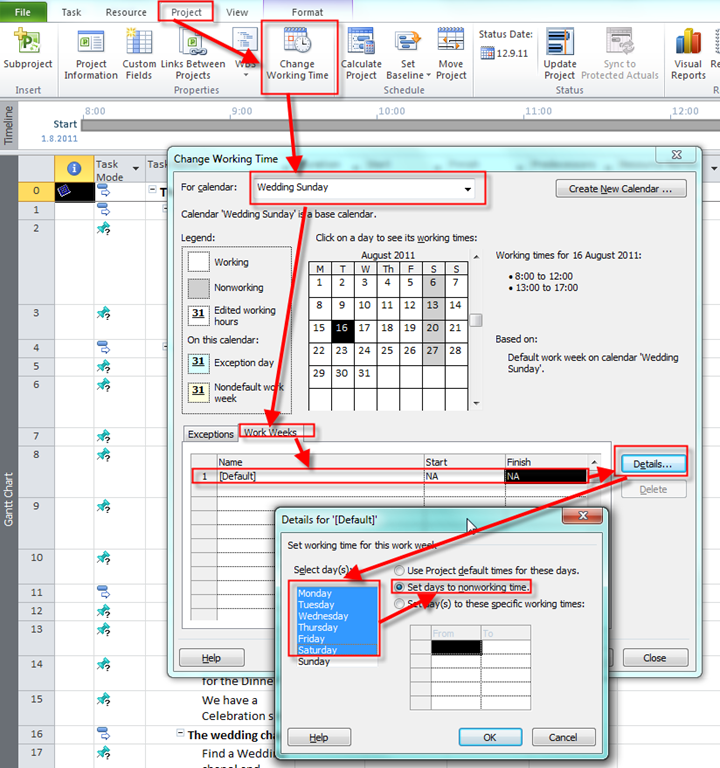Viewport: 720px width, 768px height.
Task: Click the Change Working Time icon
Action: [297, 44]
